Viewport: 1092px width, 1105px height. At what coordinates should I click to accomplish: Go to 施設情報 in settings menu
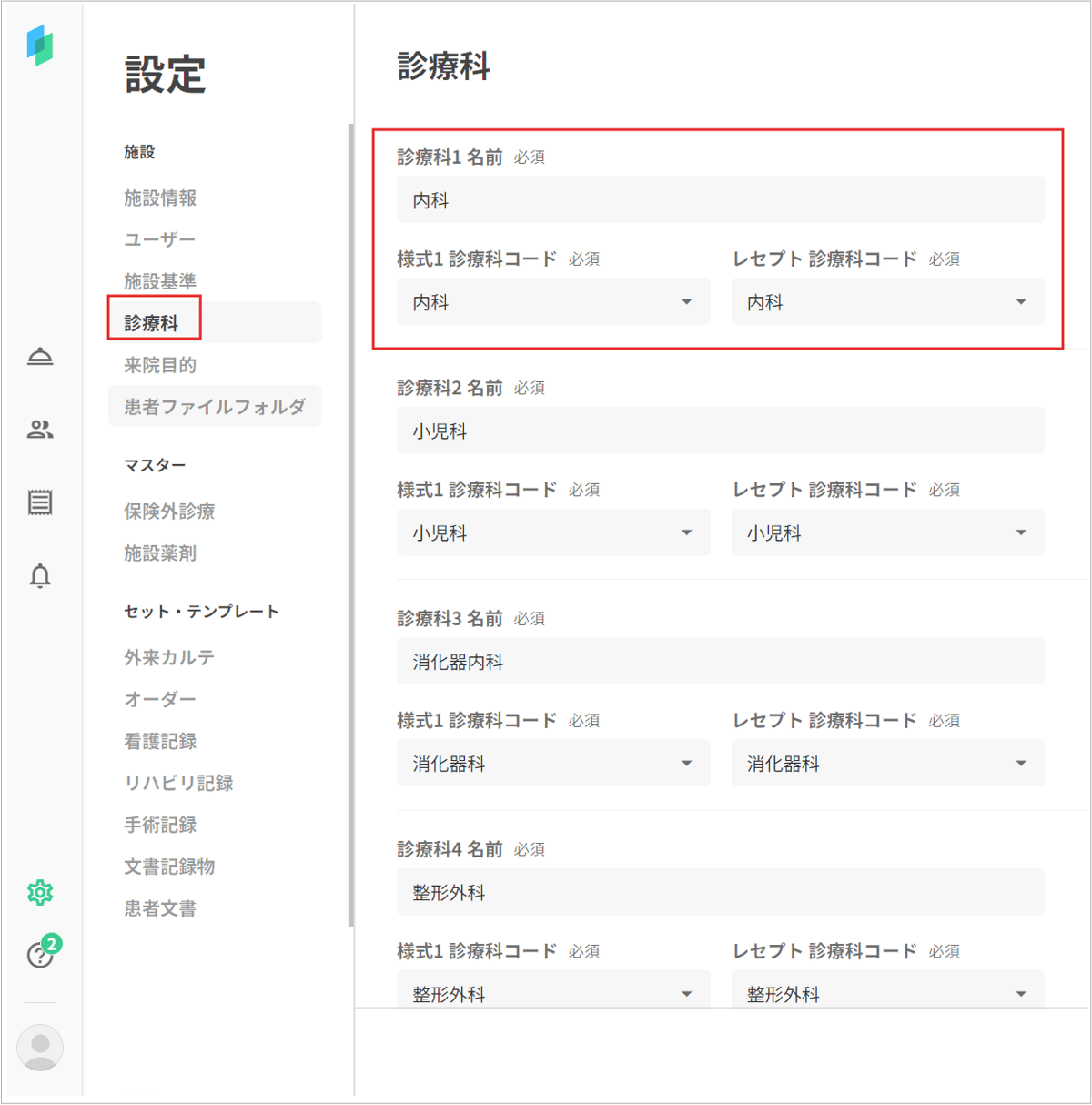[x=160, y=198]
